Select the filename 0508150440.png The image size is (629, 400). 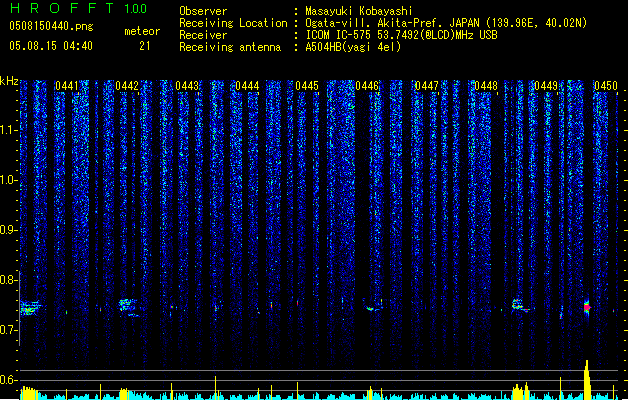51,26
